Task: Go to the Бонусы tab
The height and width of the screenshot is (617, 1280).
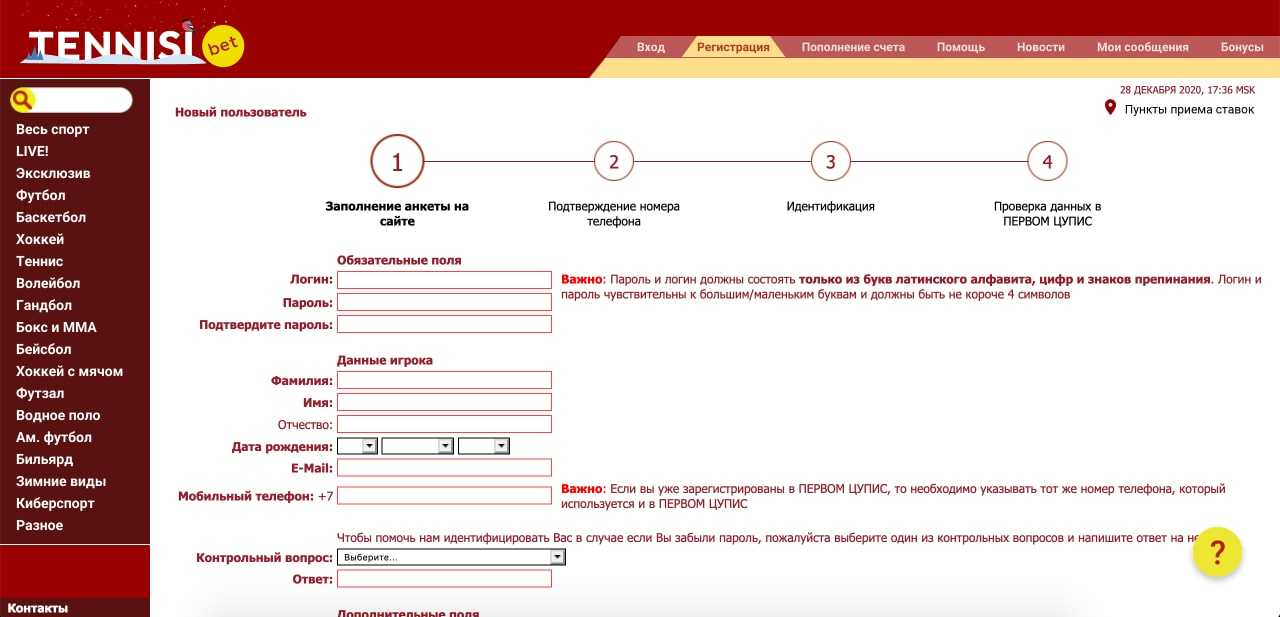Action: tap(1242, 47)
